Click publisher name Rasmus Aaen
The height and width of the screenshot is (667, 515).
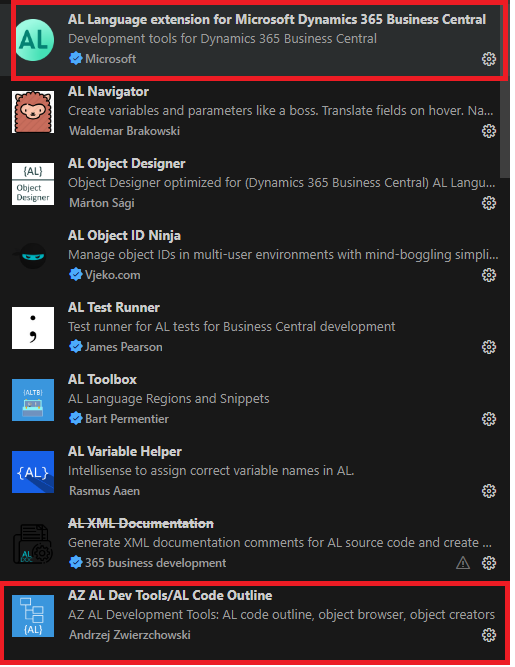pos(104,491)
